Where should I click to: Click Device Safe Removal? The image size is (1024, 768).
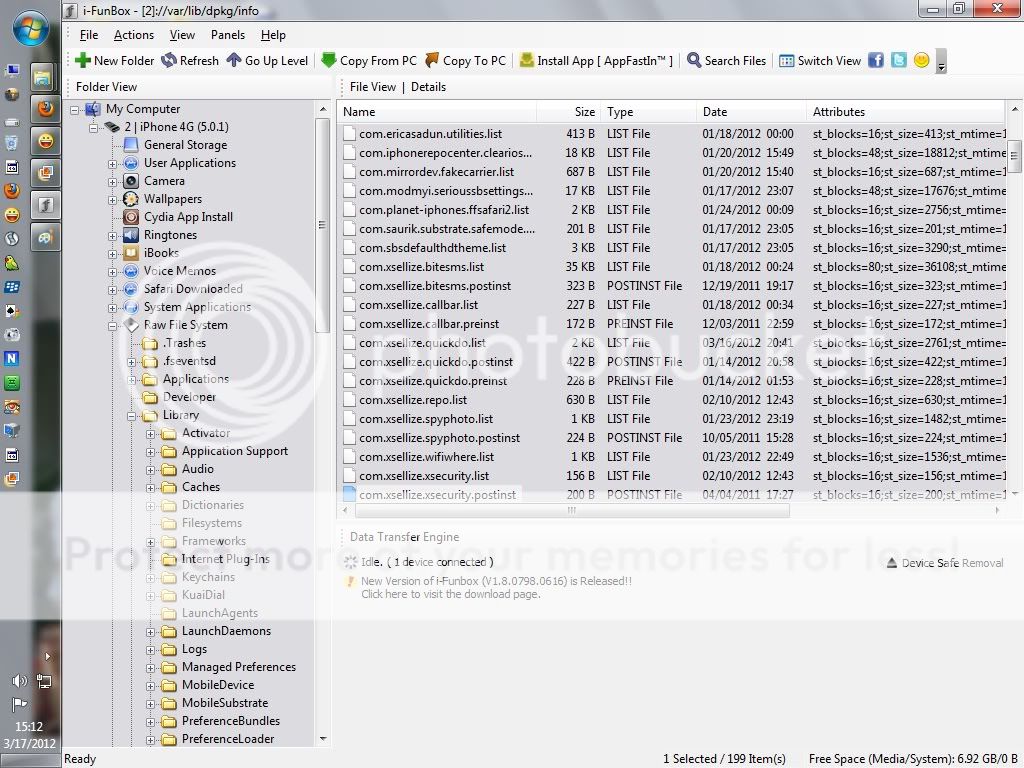(x=943, y=562)
